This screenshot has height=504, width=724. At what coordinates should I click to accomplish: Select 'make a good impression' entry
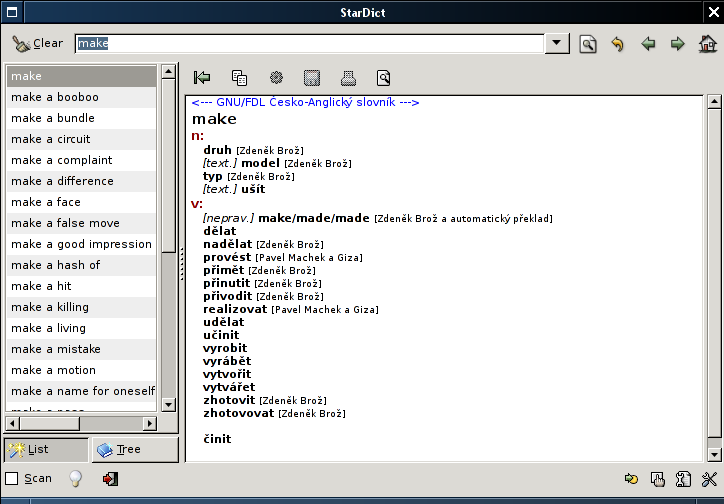pos(82,244)
